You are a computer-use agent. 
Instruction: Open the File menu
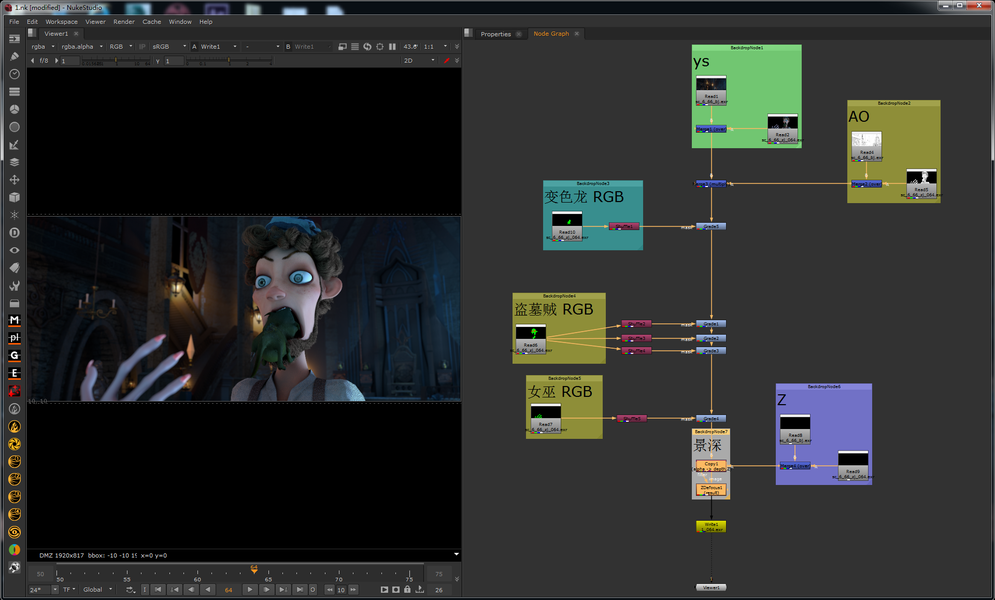14,22
